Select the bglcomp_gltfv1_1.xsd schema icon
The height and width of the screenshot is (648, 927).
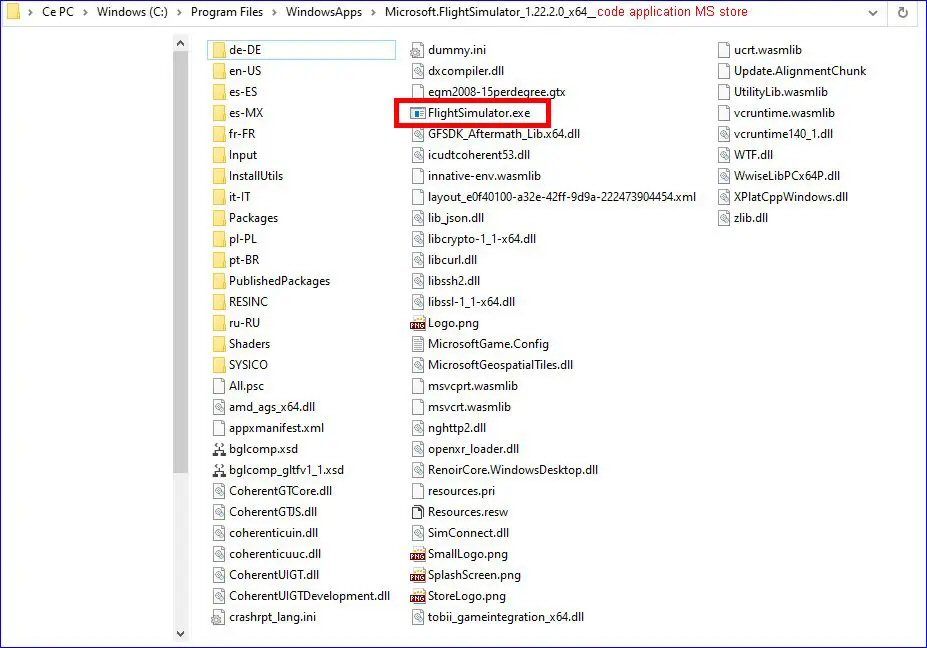[219, 470]
